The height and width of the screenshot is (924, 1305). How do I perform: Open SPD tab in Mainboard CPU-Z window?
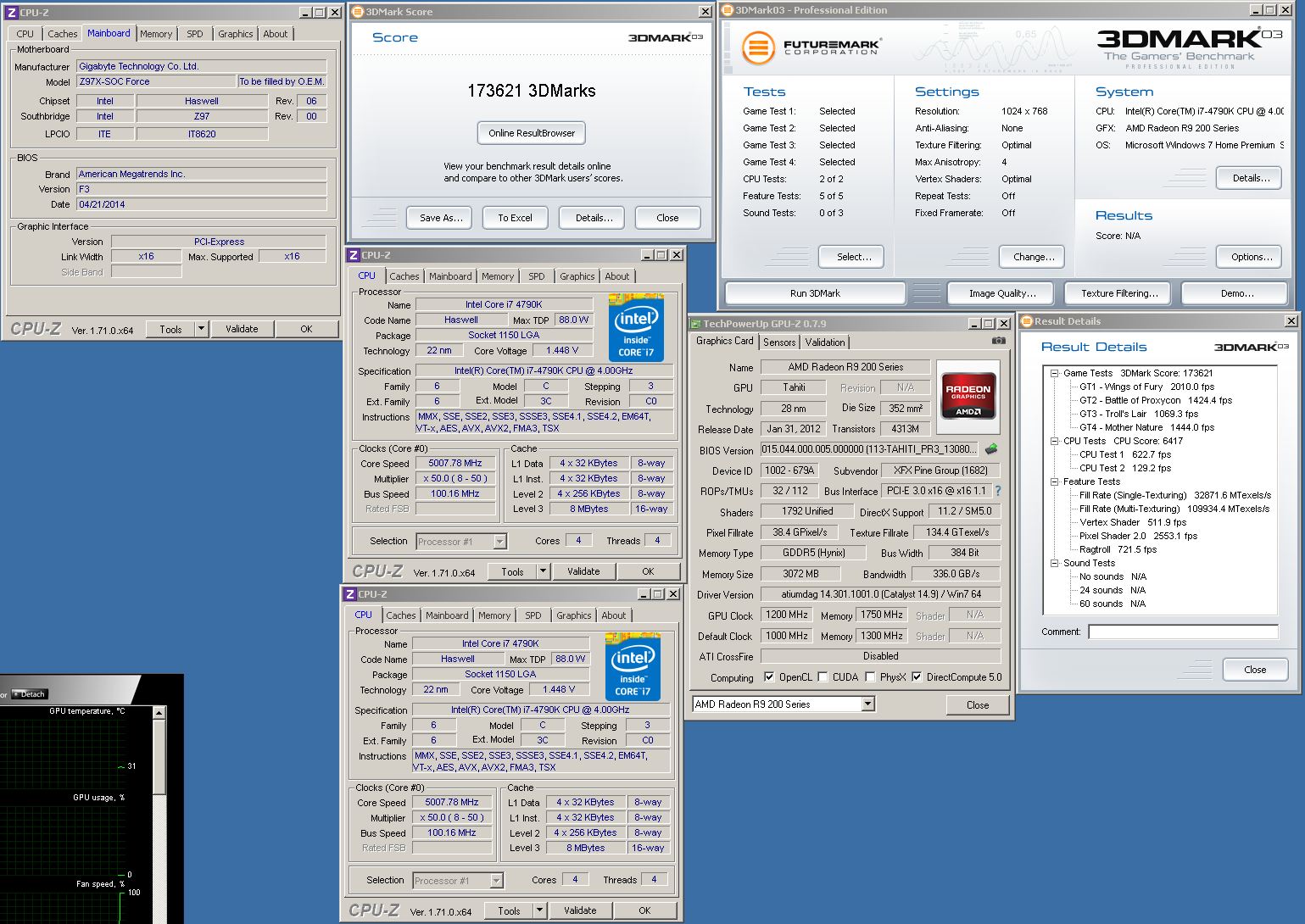pos(195,34)
